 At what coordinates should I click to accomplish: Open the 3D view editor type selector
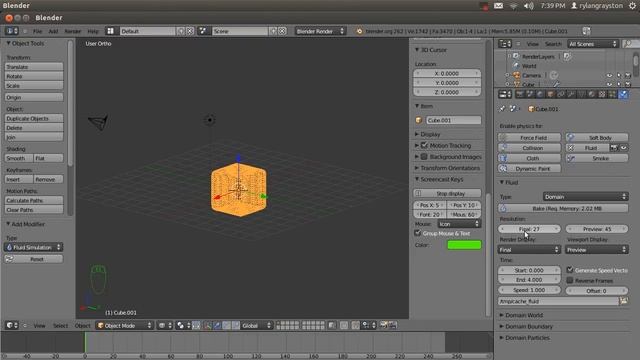[x=11, y=325]
